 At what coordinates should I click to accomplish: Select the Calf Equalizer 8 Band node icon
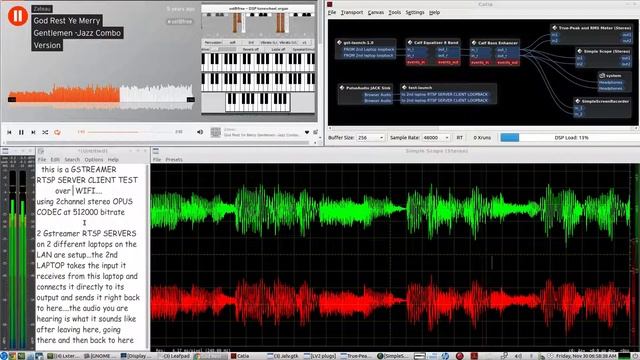[410, 42]
